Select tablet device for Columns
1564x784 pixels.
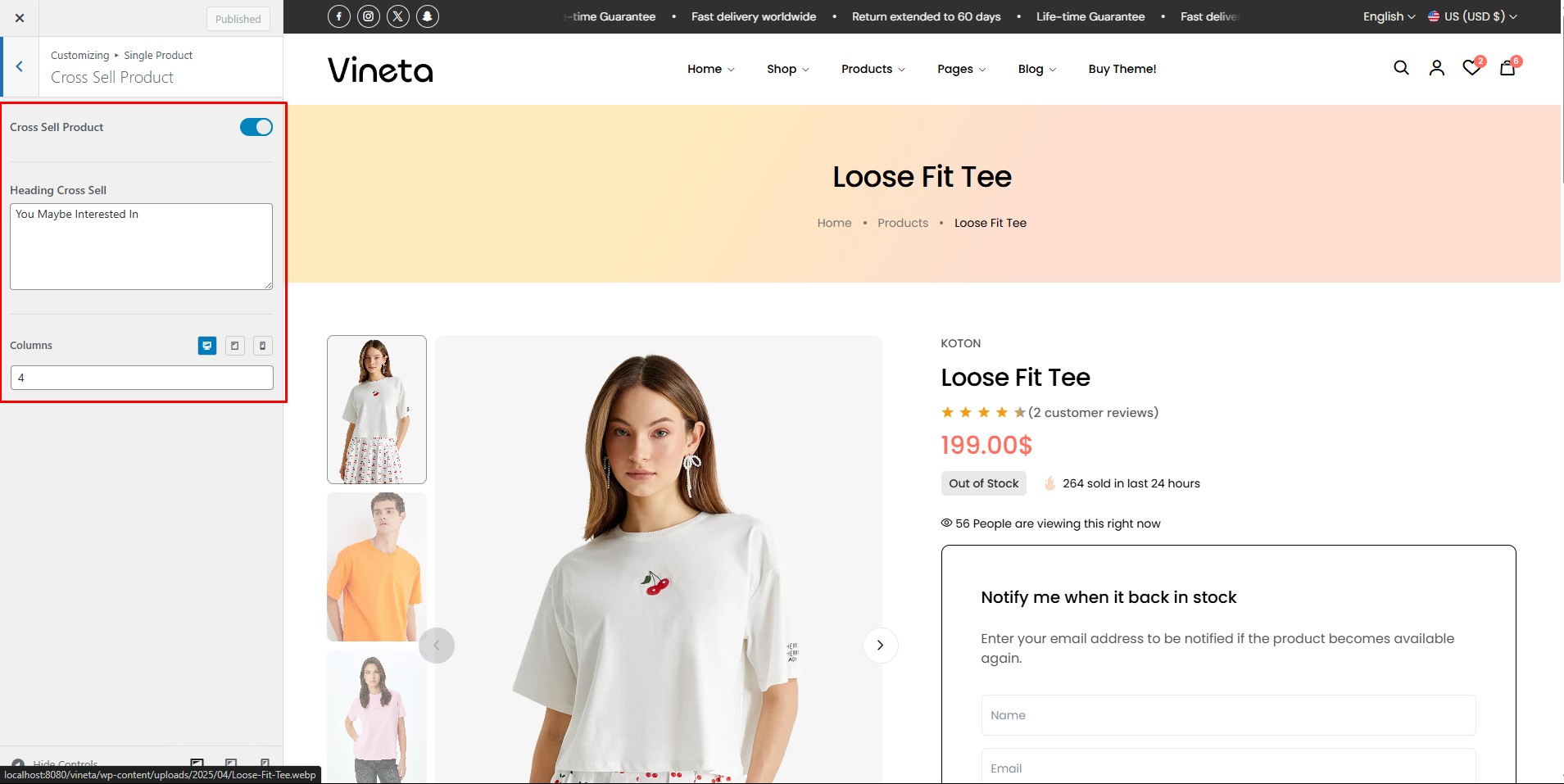click(235, 346)
